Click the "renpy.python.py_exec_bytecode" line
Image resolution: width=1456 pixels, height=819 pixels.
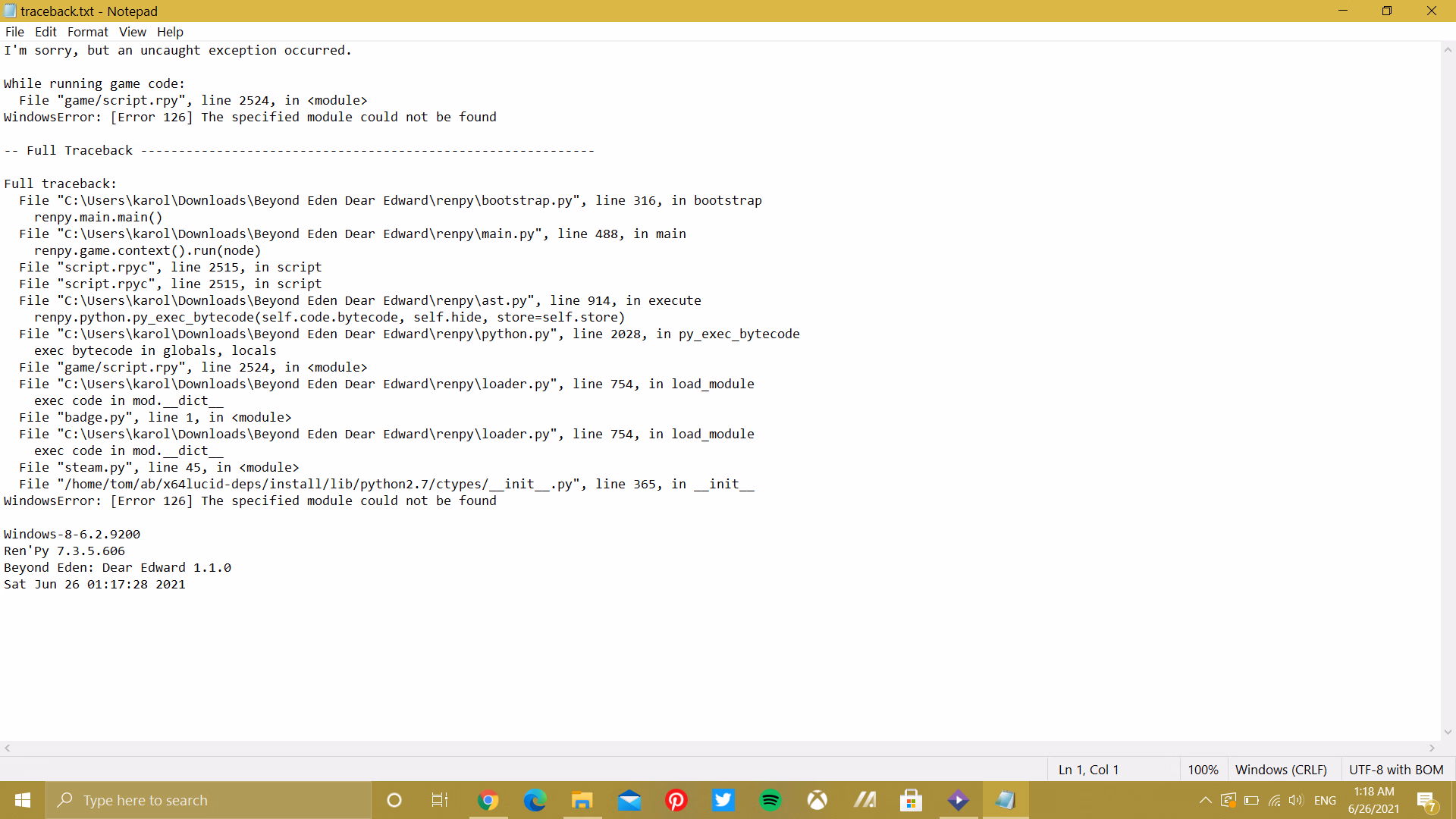click(x=329, y=317)
